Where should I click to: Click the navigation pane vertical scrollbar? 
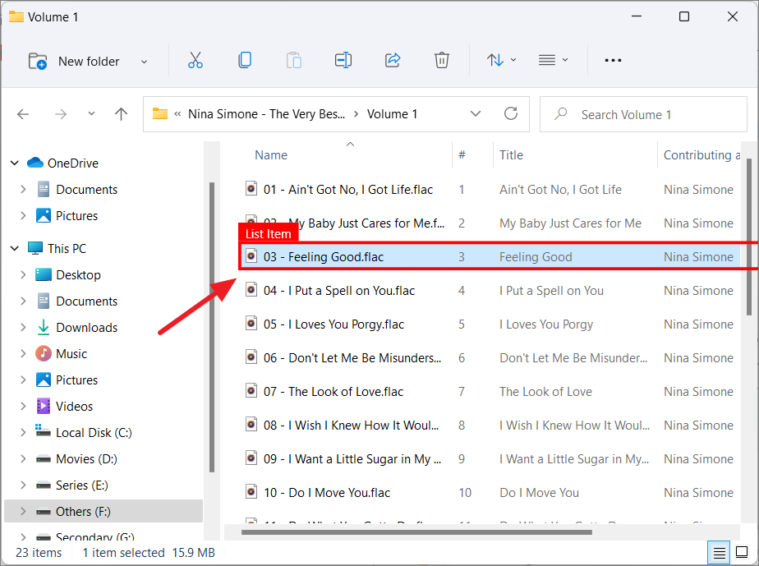tap(212, 327)
